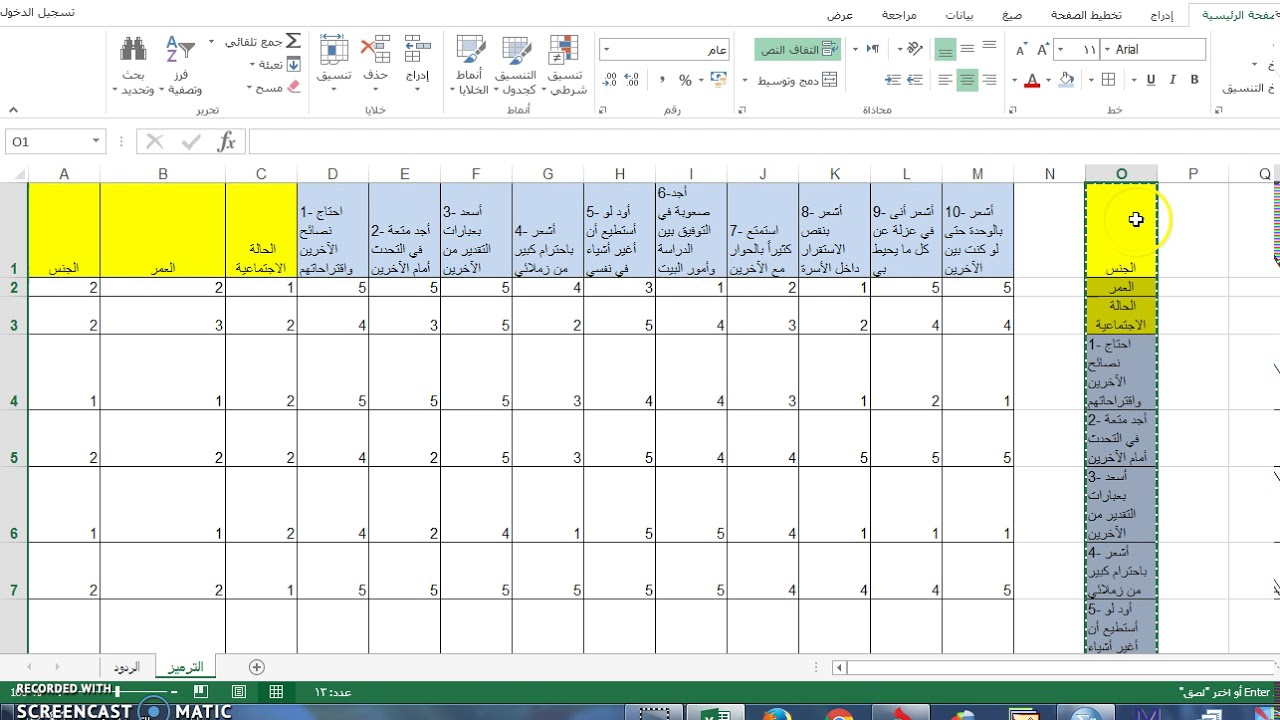
Task: Open the Borders dropdown arrow
Action: coord(1091,80)
